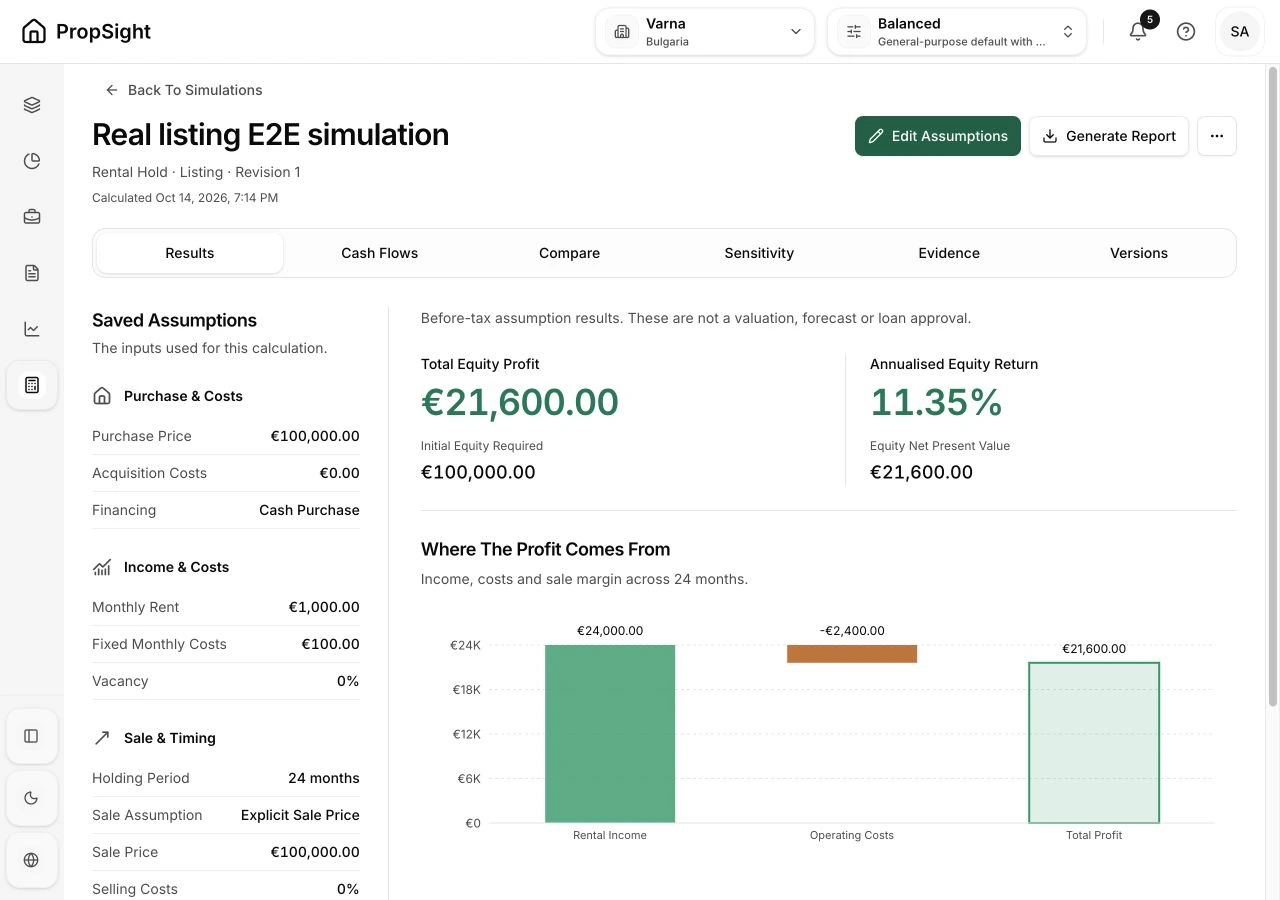The width and height of the screenshot is (1280, 900).
Task: Open the Balanced profile selector arrows
Action: click(x=1068, y=32)
